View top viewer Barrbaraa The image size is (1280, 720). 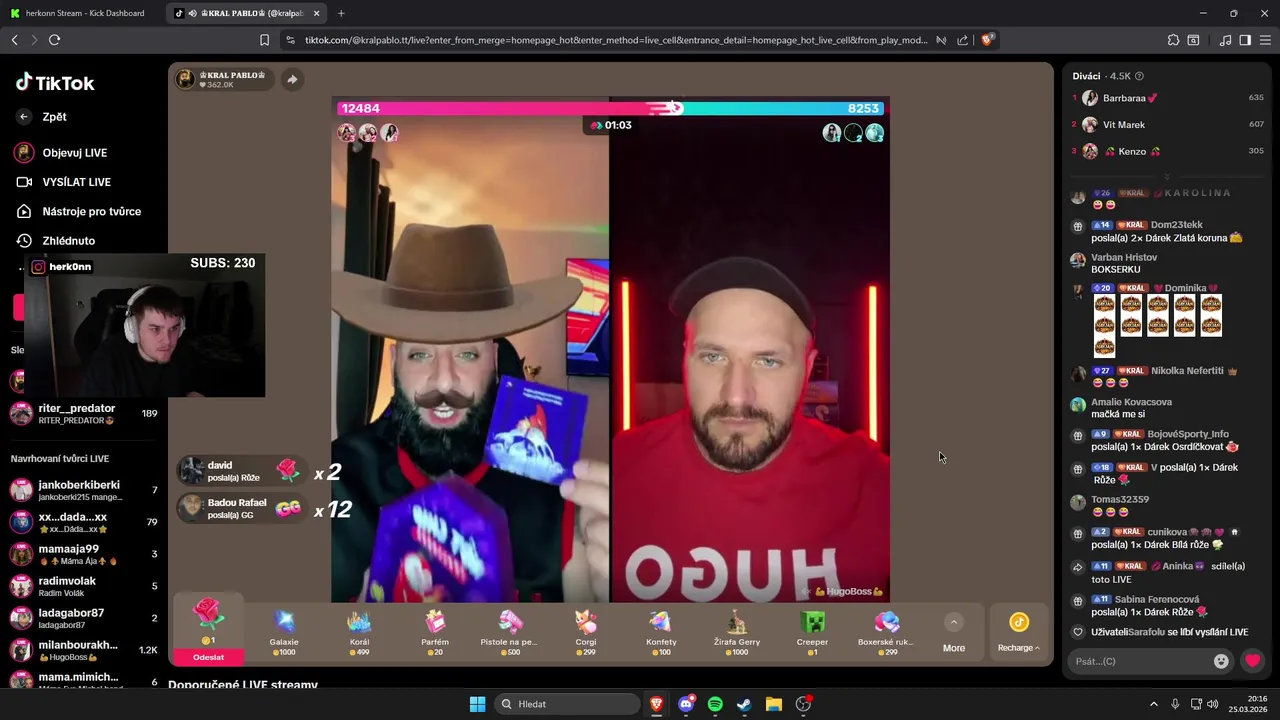click(x=1168, y=98)
